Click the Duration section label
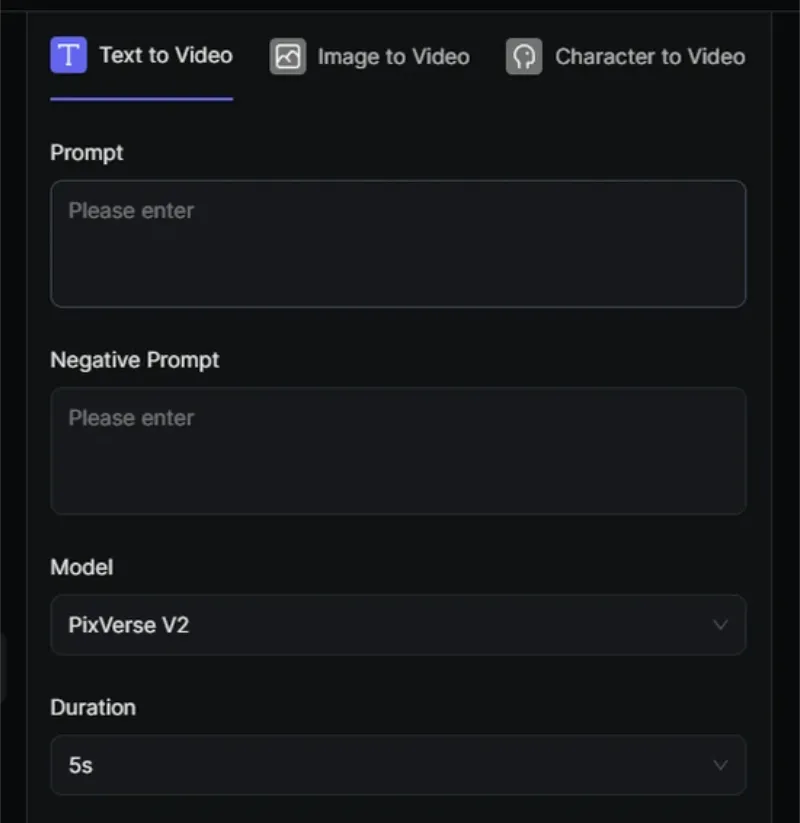This screenshot has width=800, height=823. 93,708
